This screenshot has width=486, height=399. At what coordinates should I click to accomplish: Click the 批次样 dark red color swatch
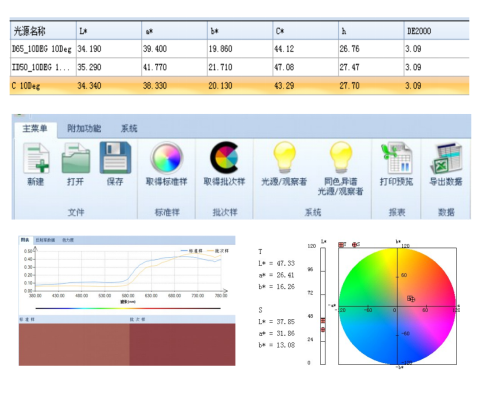(x=182, y=344)
